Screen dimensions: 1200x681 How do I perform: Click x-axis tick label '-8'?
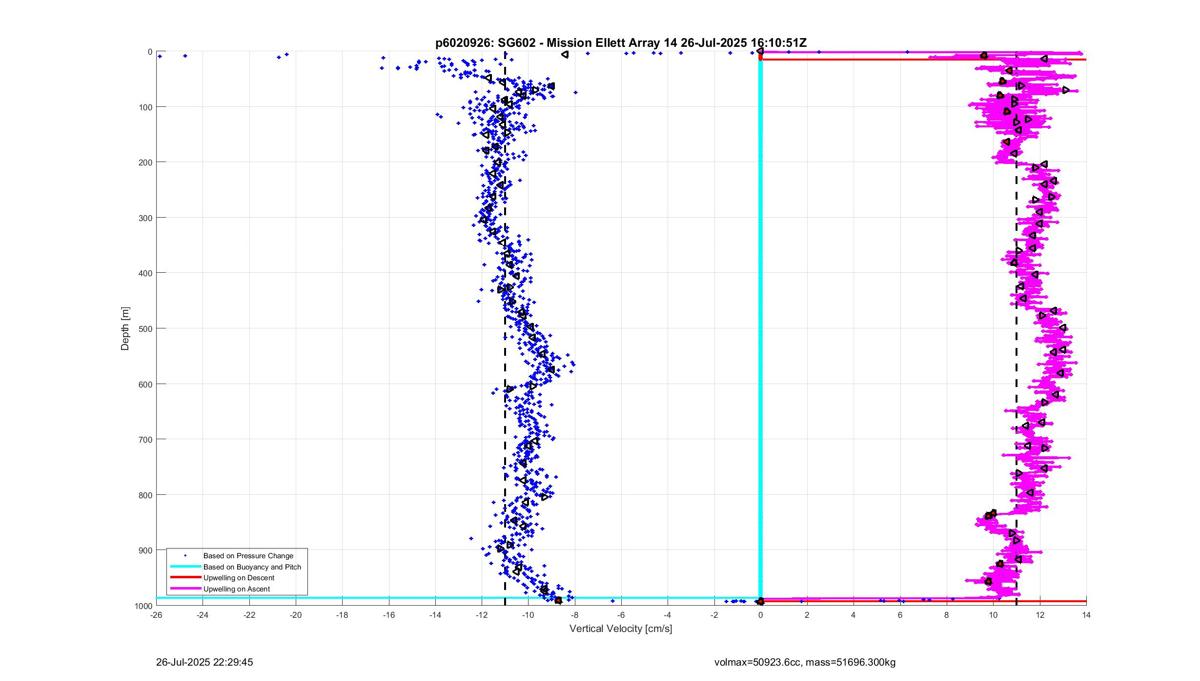coord(575,615)
